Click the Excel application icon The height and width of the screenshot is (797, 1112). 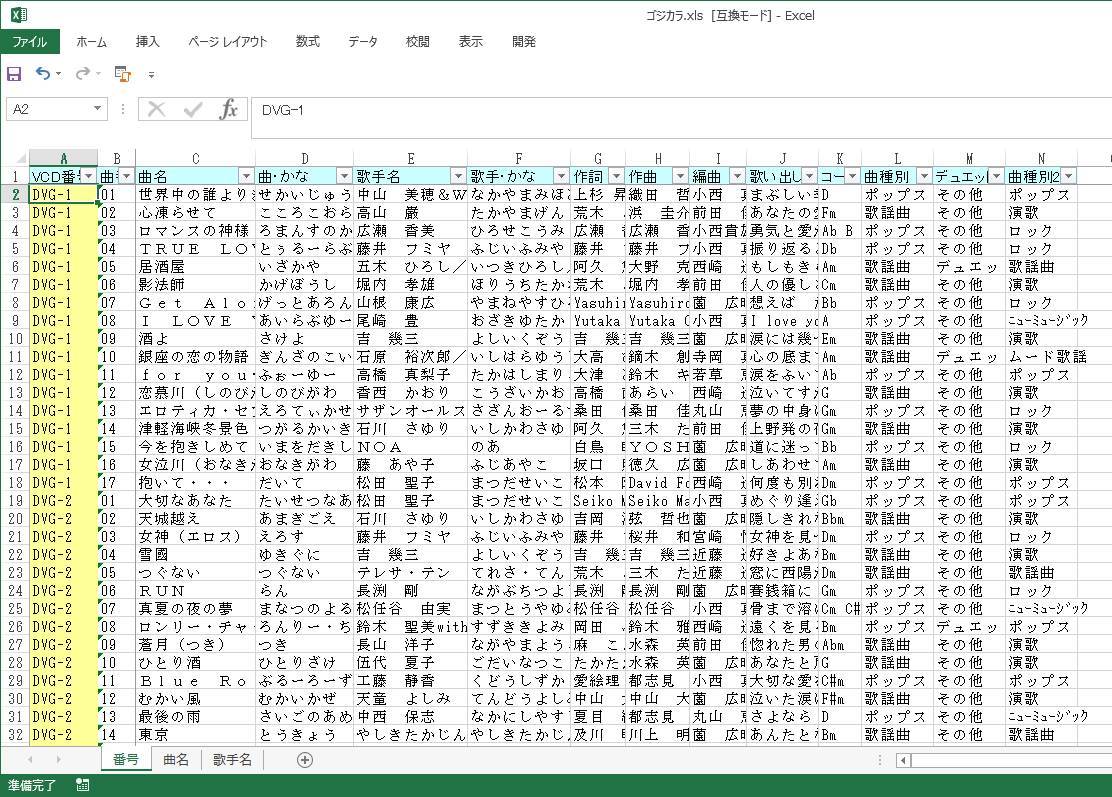(19, 15)
